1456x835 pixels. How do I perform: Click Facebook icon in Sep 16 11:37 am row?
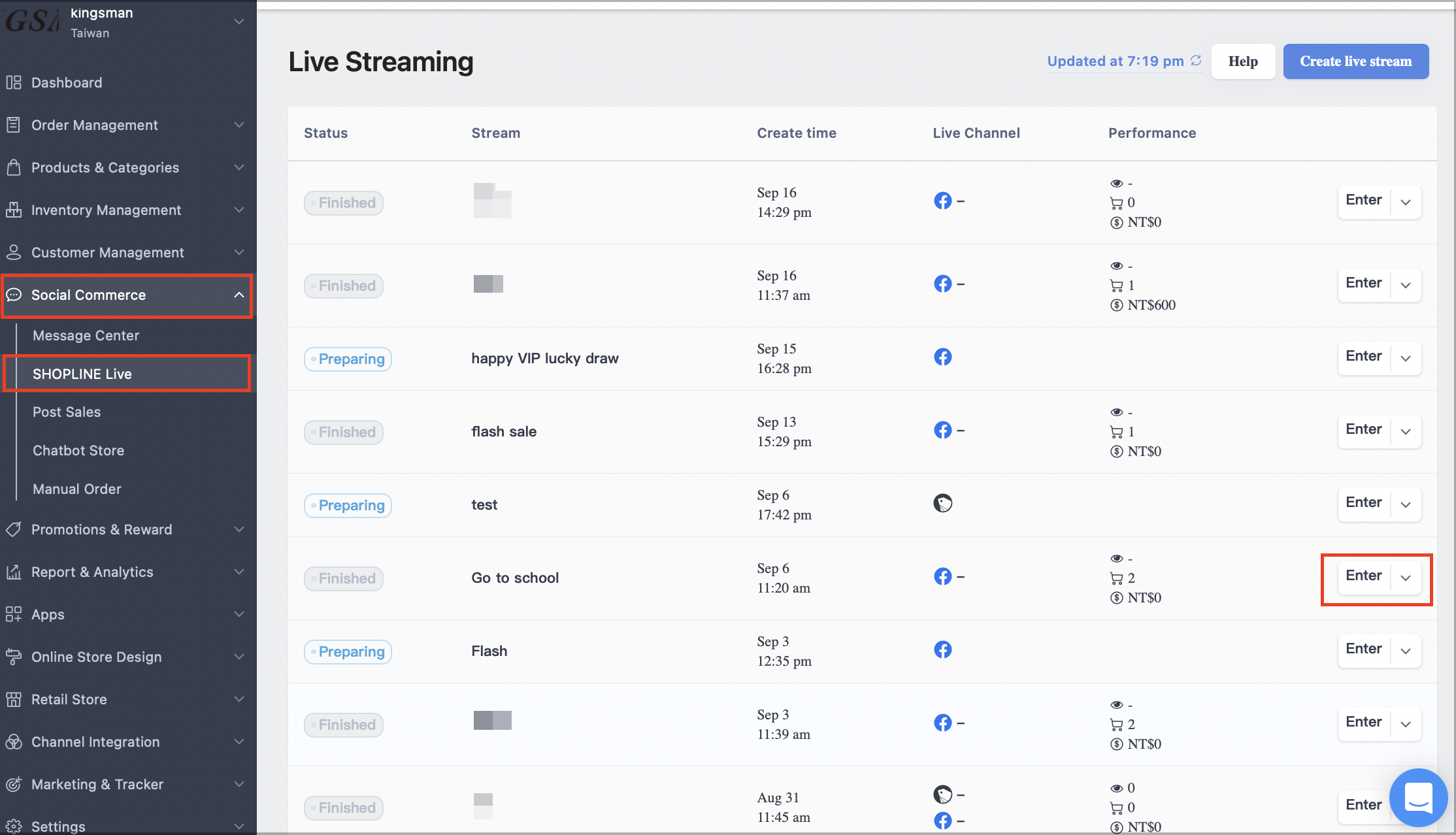point(942,284)
